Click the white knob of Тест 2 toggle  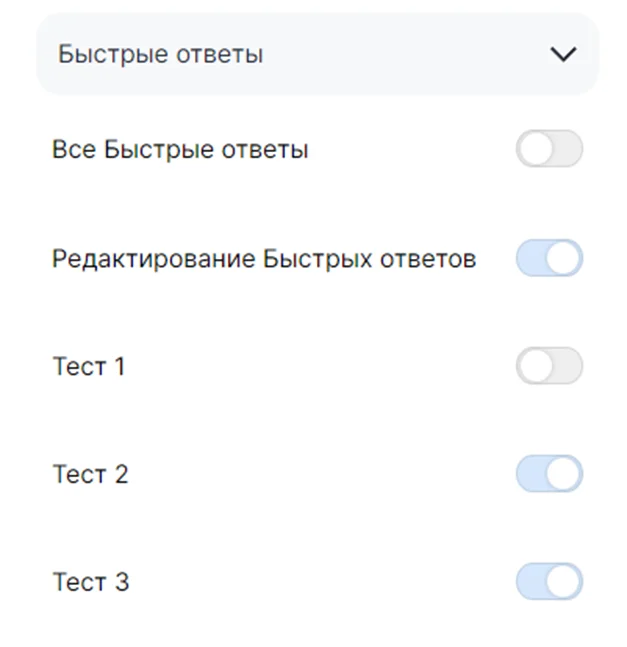tap(564, 474)
